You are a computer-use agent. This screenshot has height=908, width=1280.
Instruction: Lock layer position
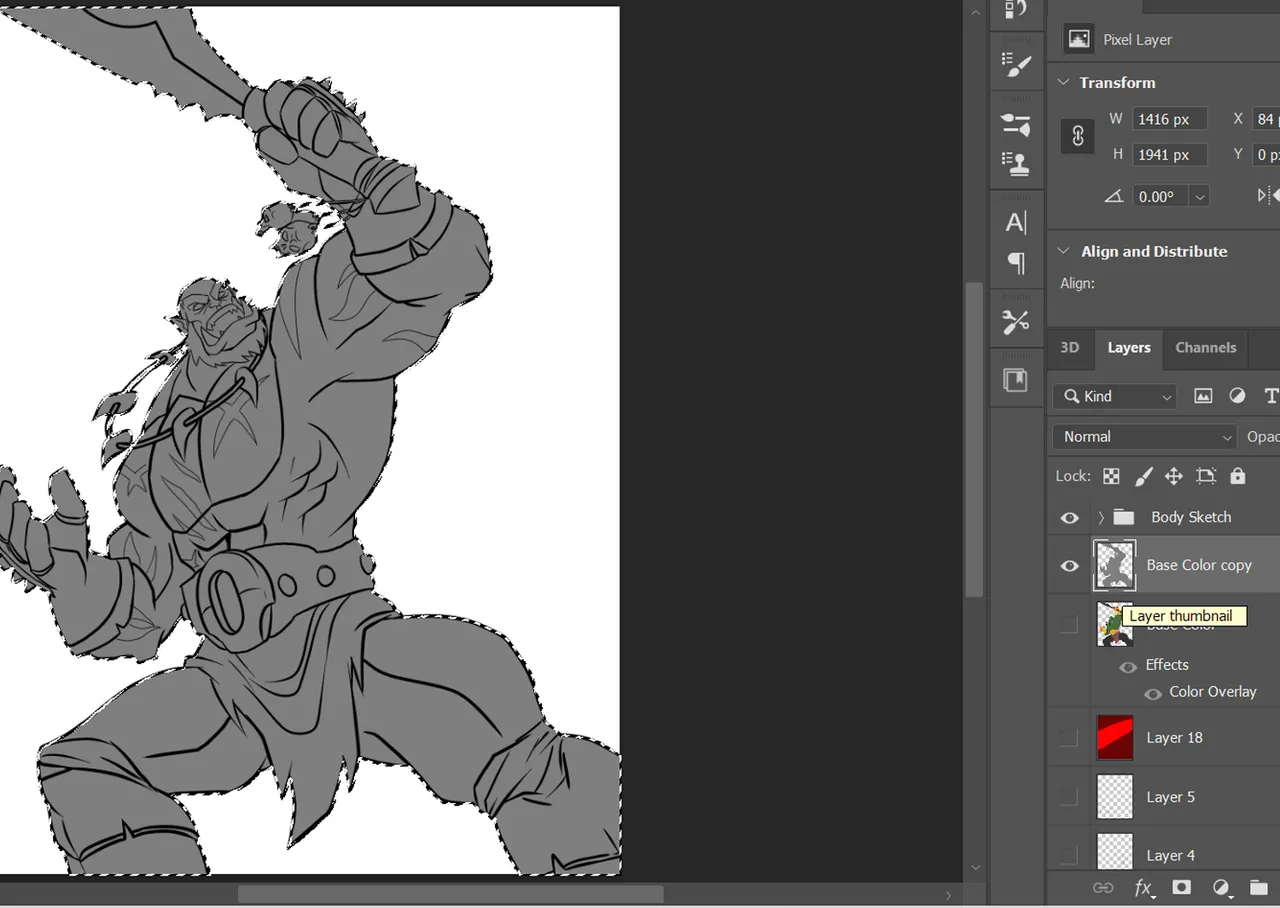[x=1174, y=476]
